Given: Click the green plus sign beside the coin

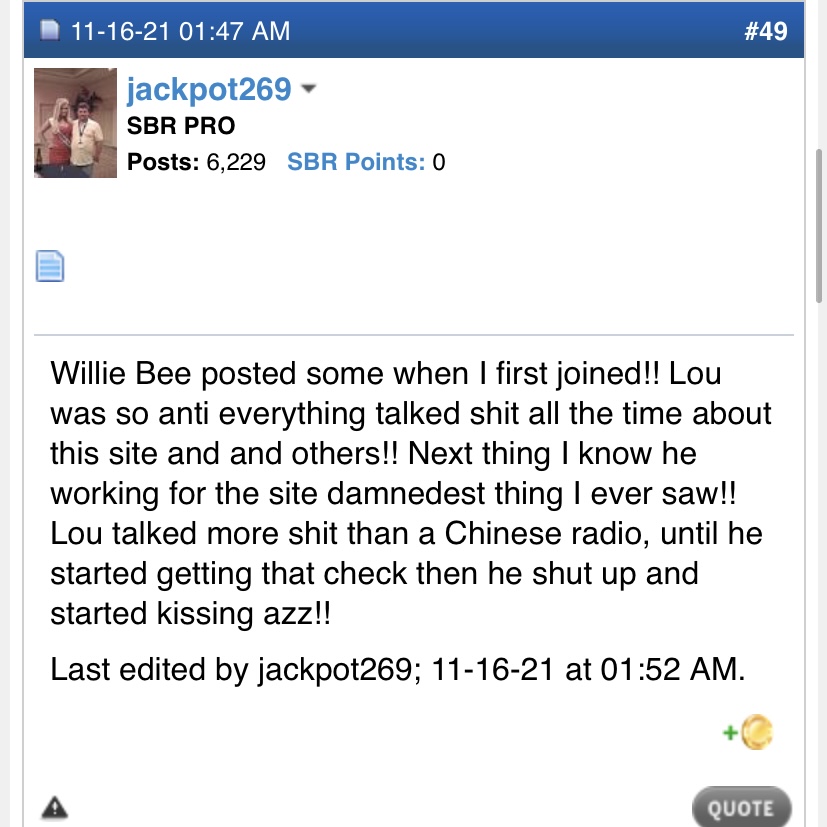Looking at the screenshot, I should tap(730, 733).
